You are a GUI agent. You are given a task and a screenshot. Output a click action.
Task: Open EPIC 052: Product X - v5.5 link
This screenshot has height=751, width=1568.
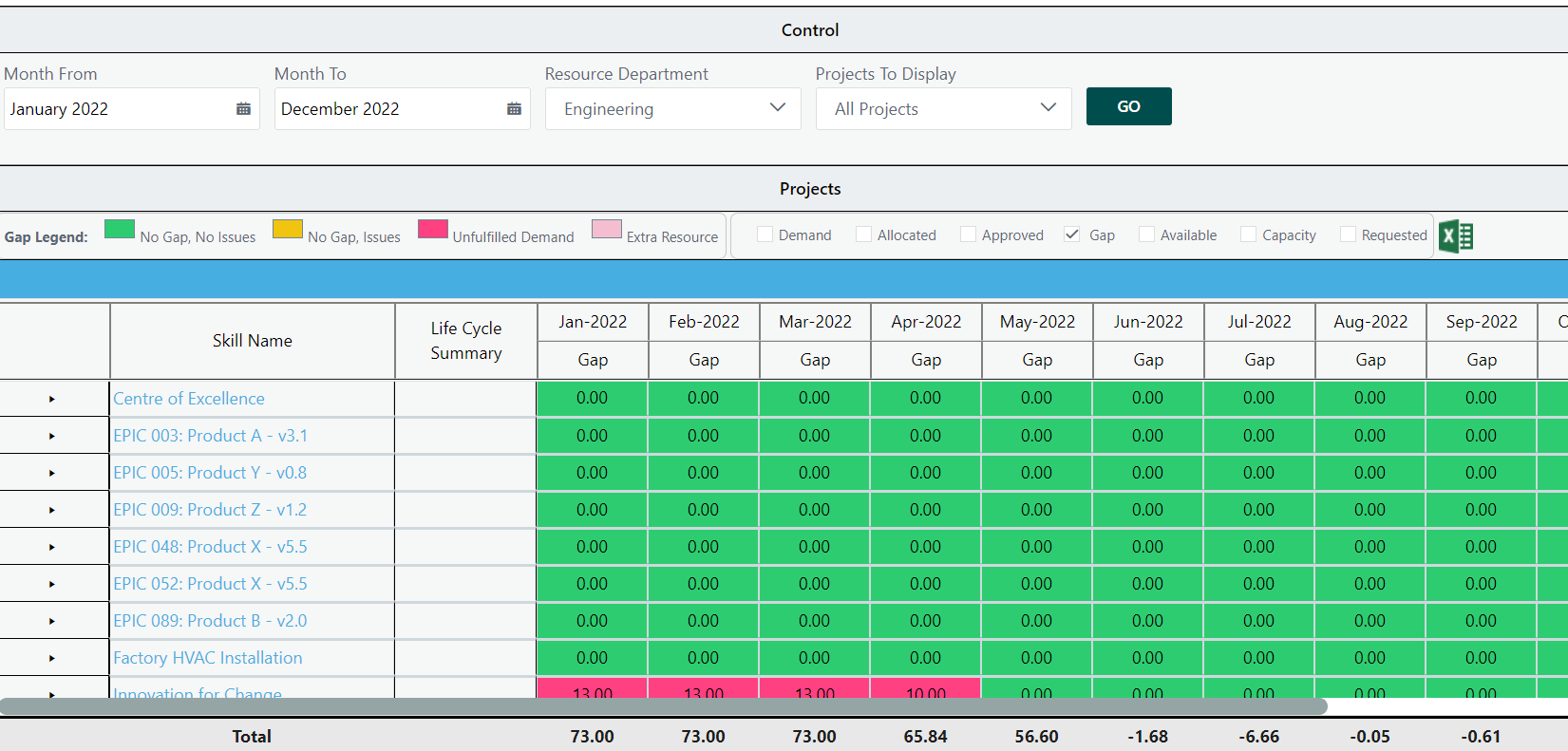pyautogui.click(x=210, y=584)
